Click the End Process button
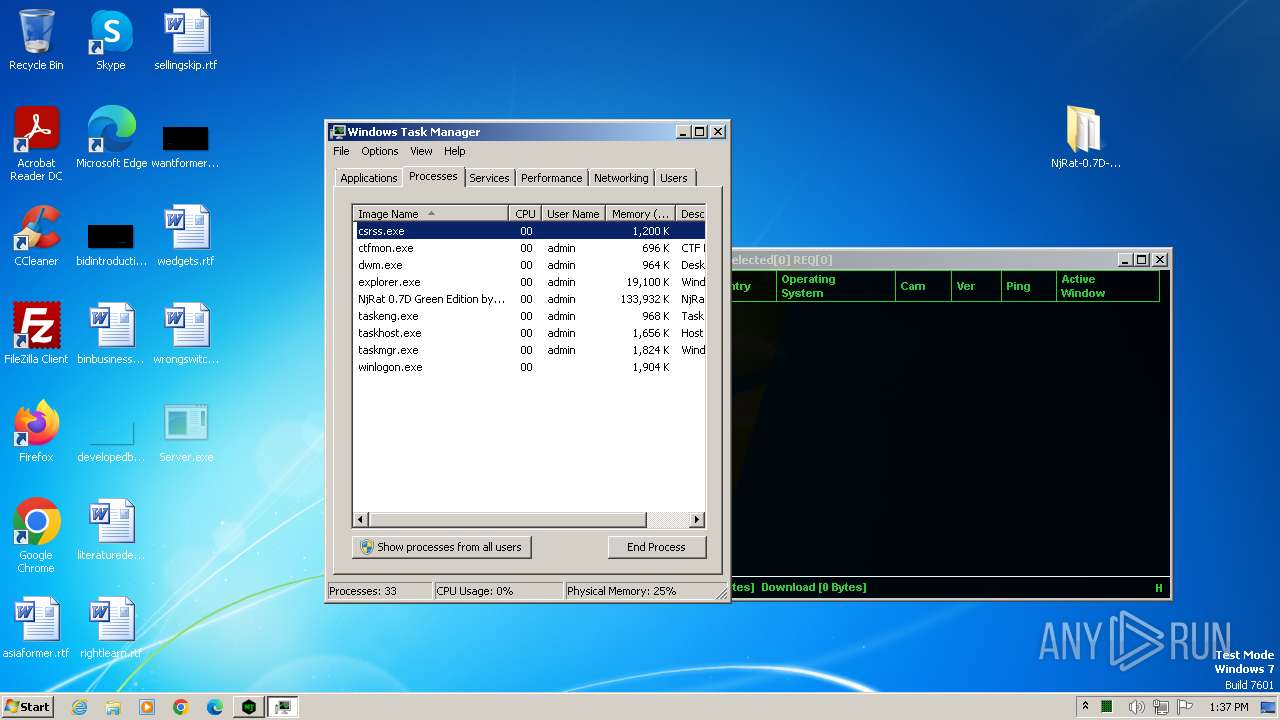This screenshot has height=720, width=1280. pyautogui.click(x=656, y=547)
